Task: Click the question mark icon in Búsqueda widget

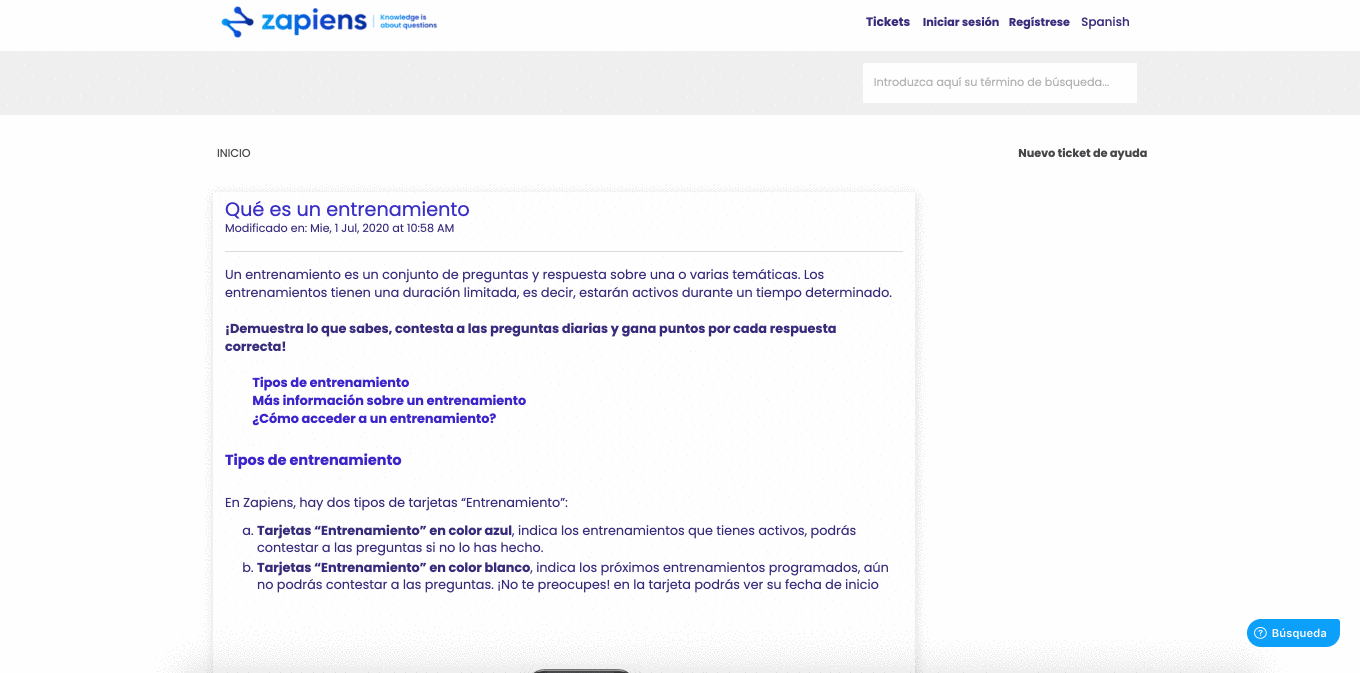Action: tap(1261, 633)
